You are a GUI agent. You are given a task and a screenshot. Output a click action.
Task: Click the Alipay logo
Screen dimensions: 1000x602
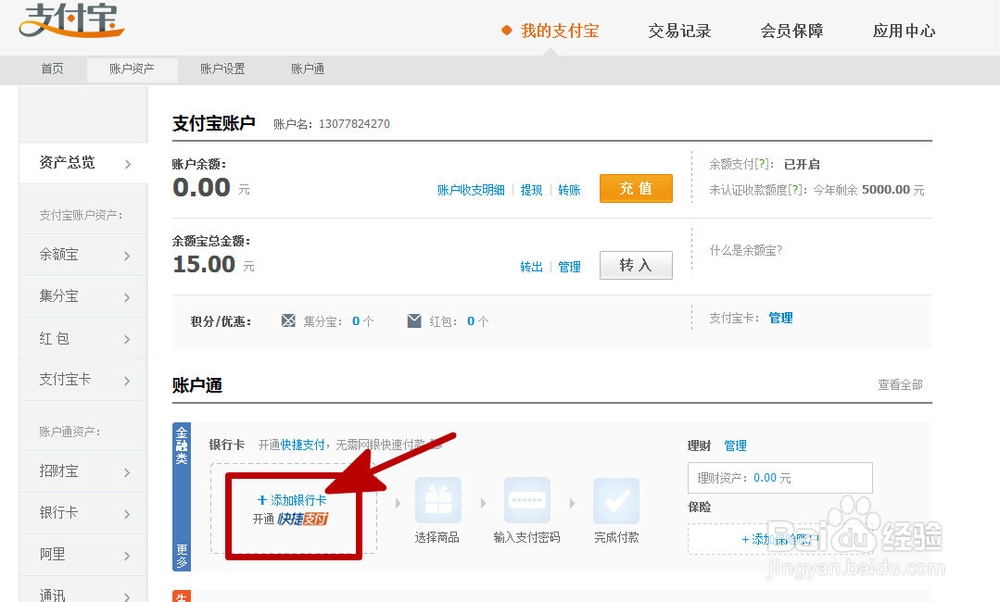click(x=71, y=20)
